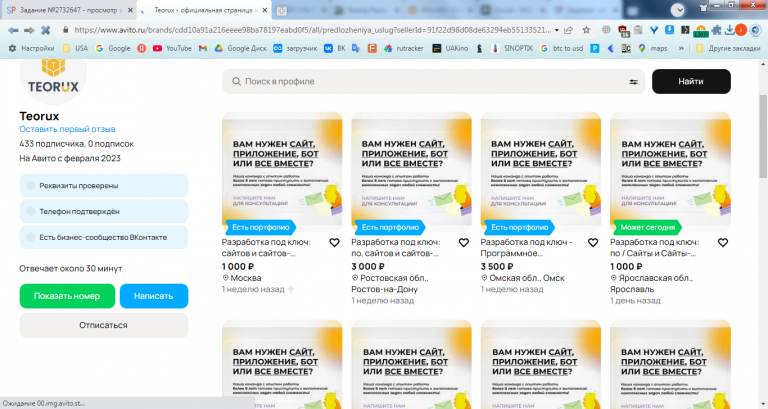Open the Разработка под ключ: по / Сайты title
The image size is (768, 409).
coord(654,248)
